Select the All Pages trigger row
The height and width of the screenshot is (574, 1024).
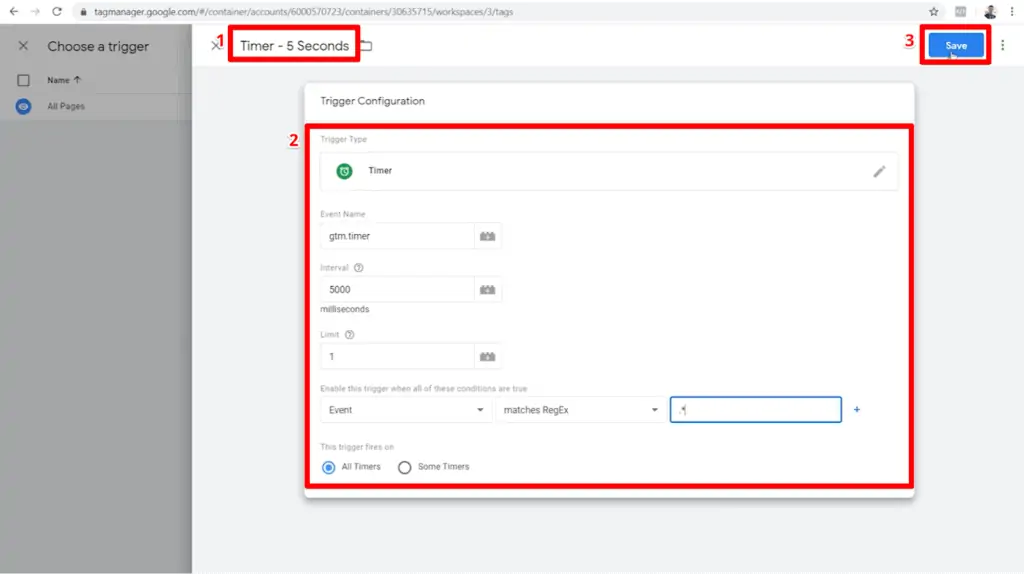point(96,106)
